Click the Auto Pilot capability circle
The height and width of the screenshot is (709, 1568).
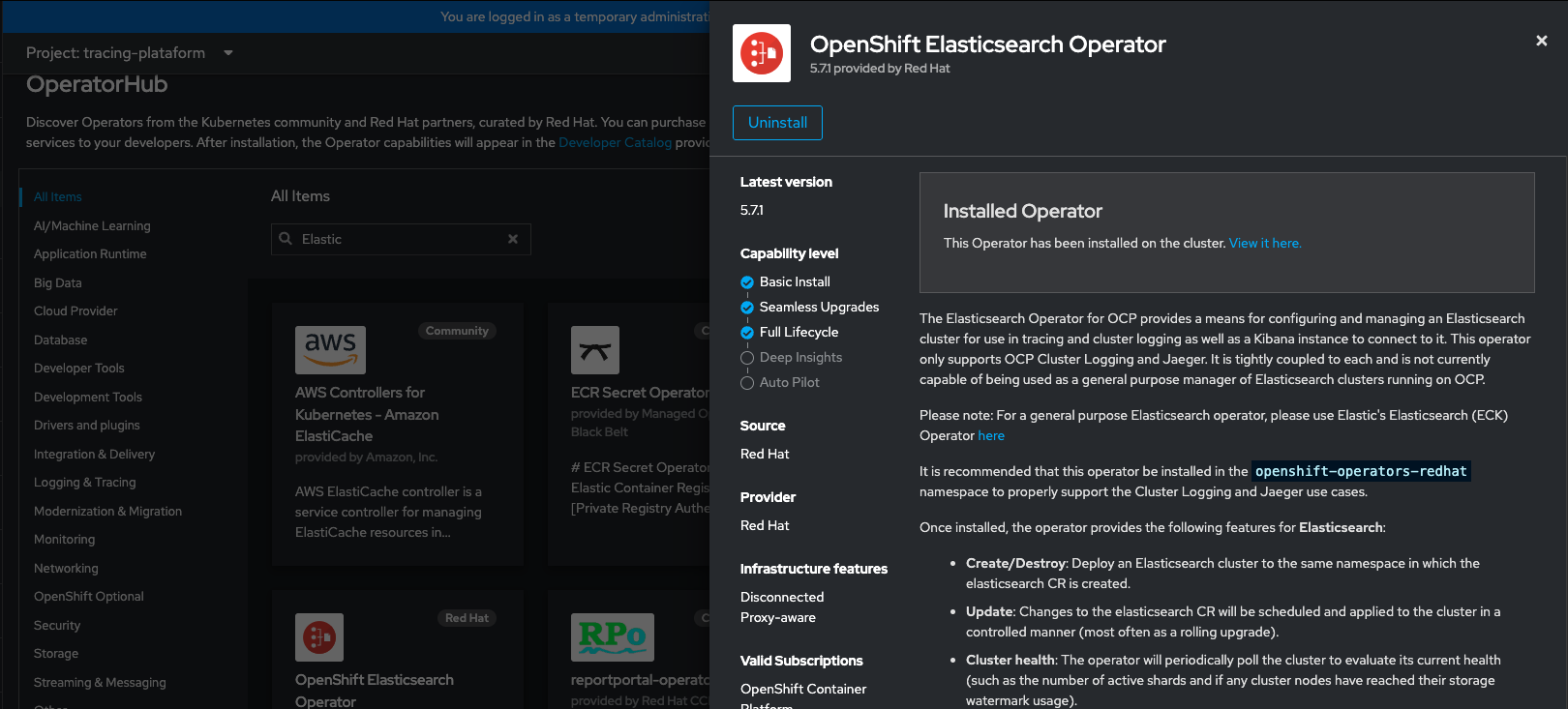coord(747,383)
